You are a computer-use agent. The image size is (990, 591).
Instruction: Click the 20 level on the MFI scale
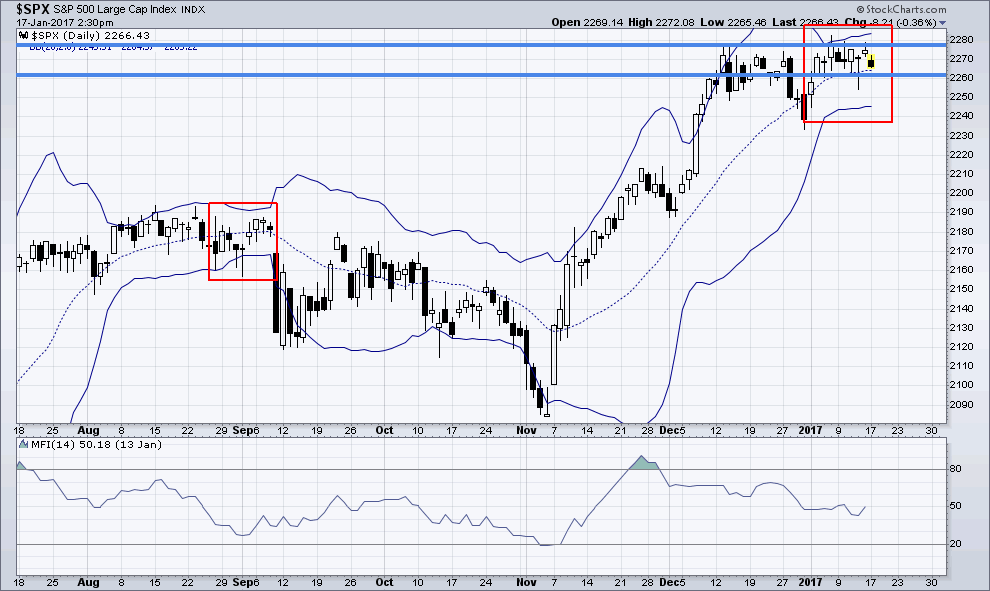point(955,543)
